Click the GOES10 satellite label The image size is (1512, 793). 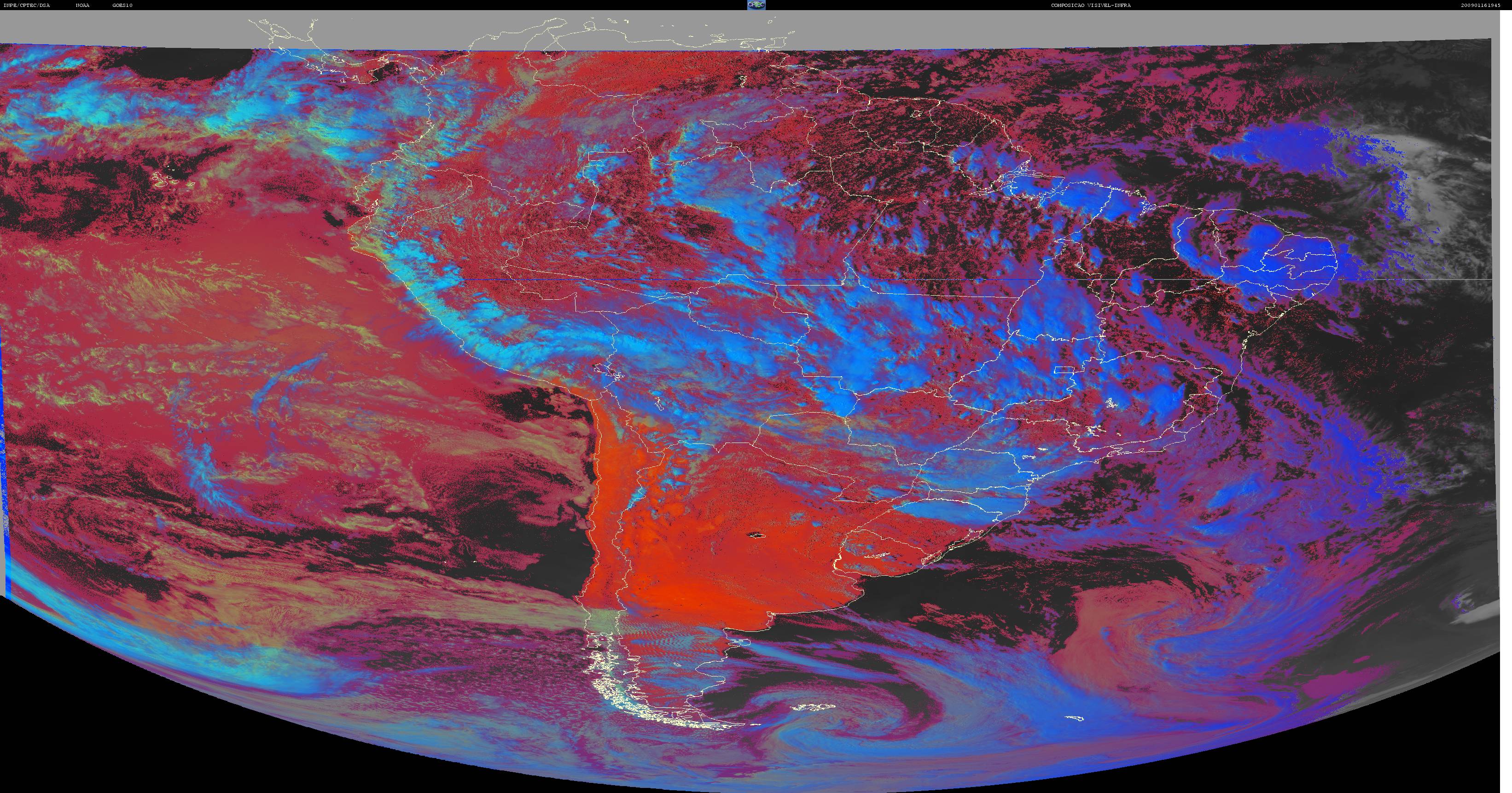[122, 5]
